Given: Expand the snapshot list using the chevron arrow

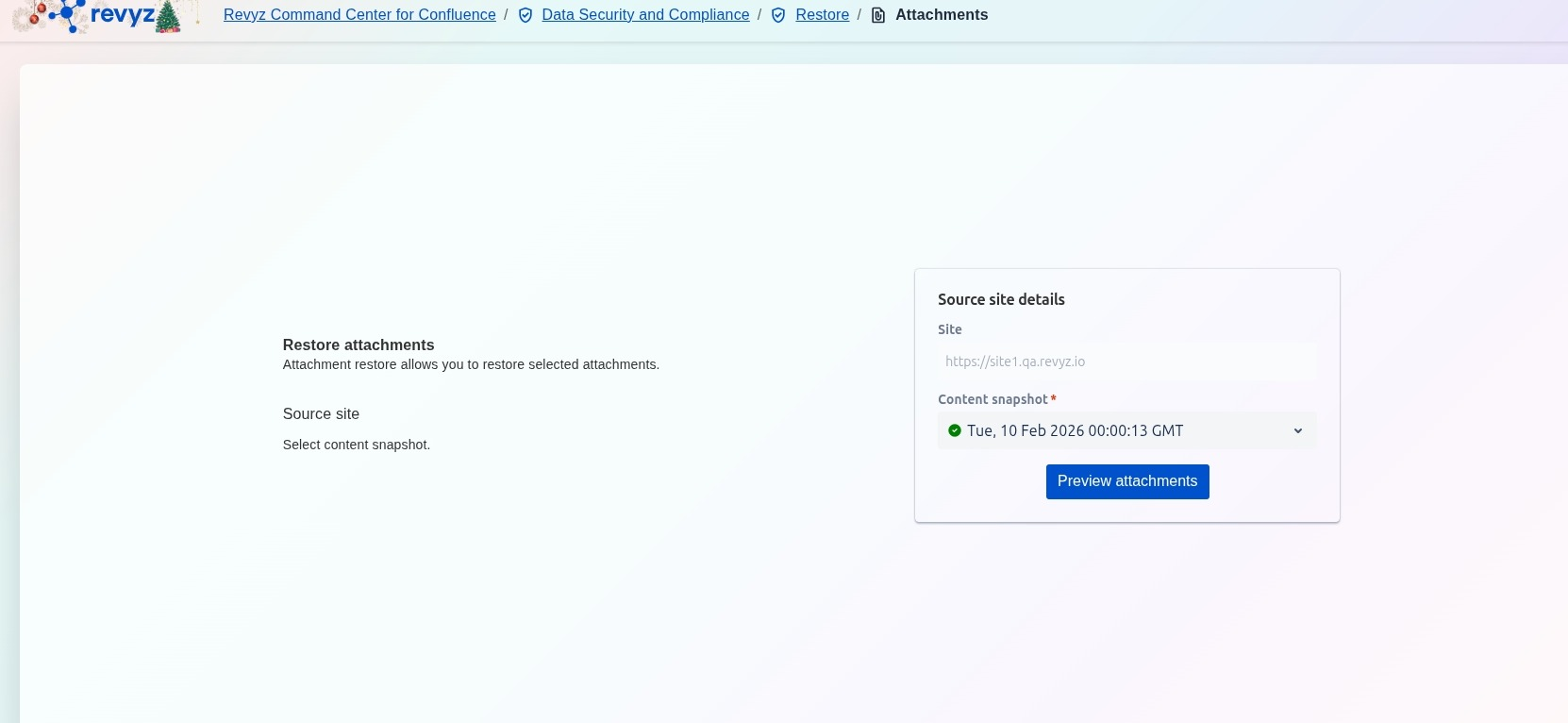Looking at the screenshot, I should 1297,431.
